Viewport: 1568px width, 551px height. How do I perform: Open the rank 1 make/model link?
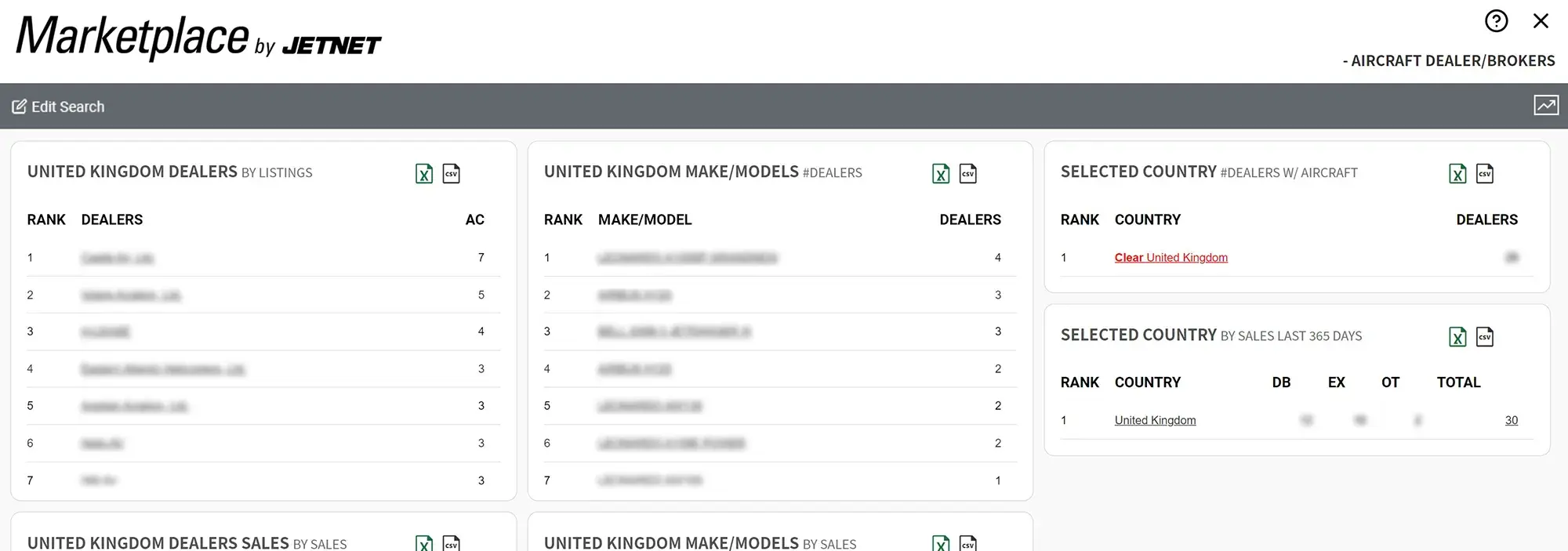coord(687,258)
